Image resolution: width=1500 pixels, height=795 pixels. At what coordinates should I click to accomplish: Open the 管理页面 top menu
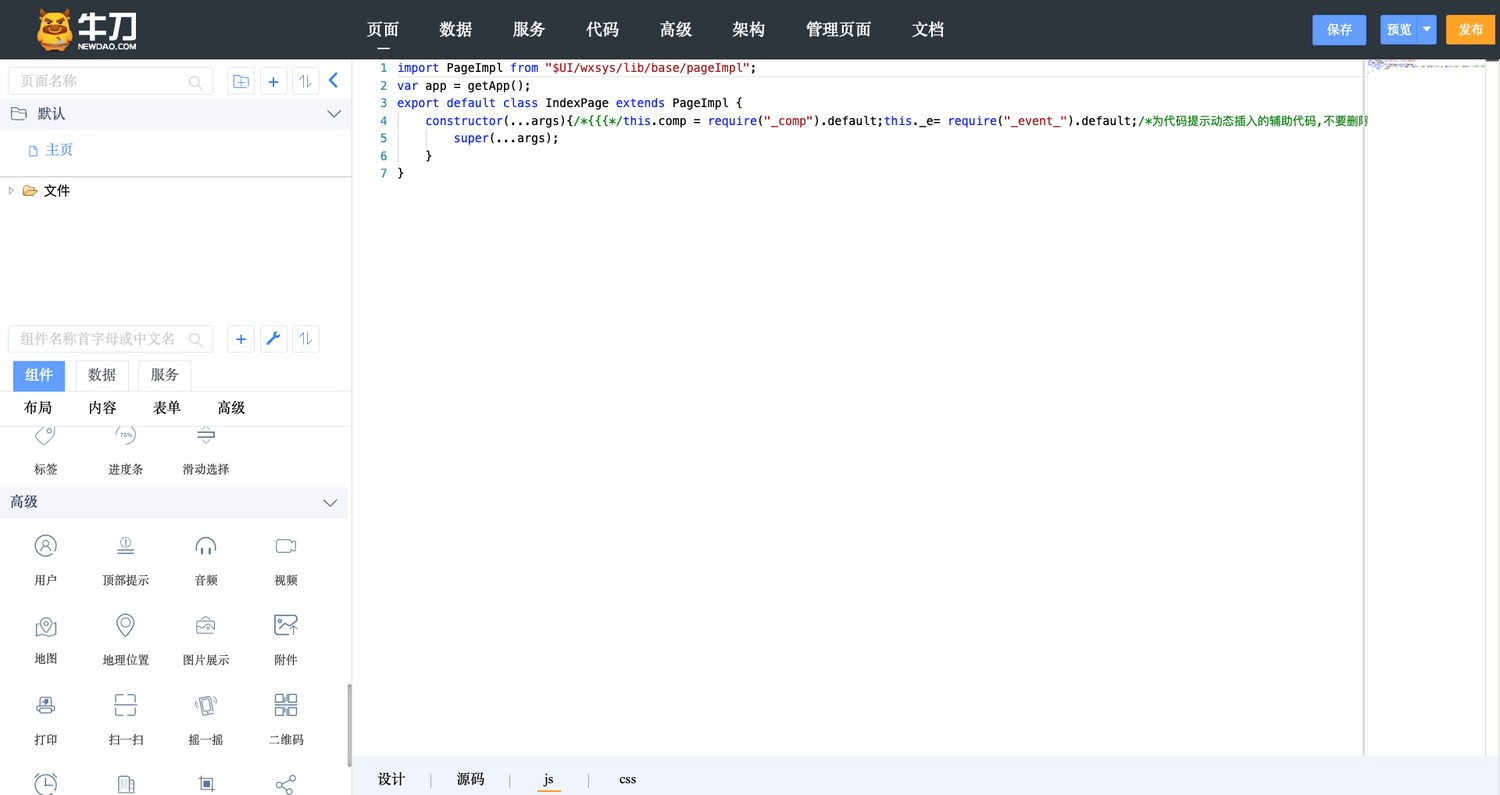coord(839,30)
